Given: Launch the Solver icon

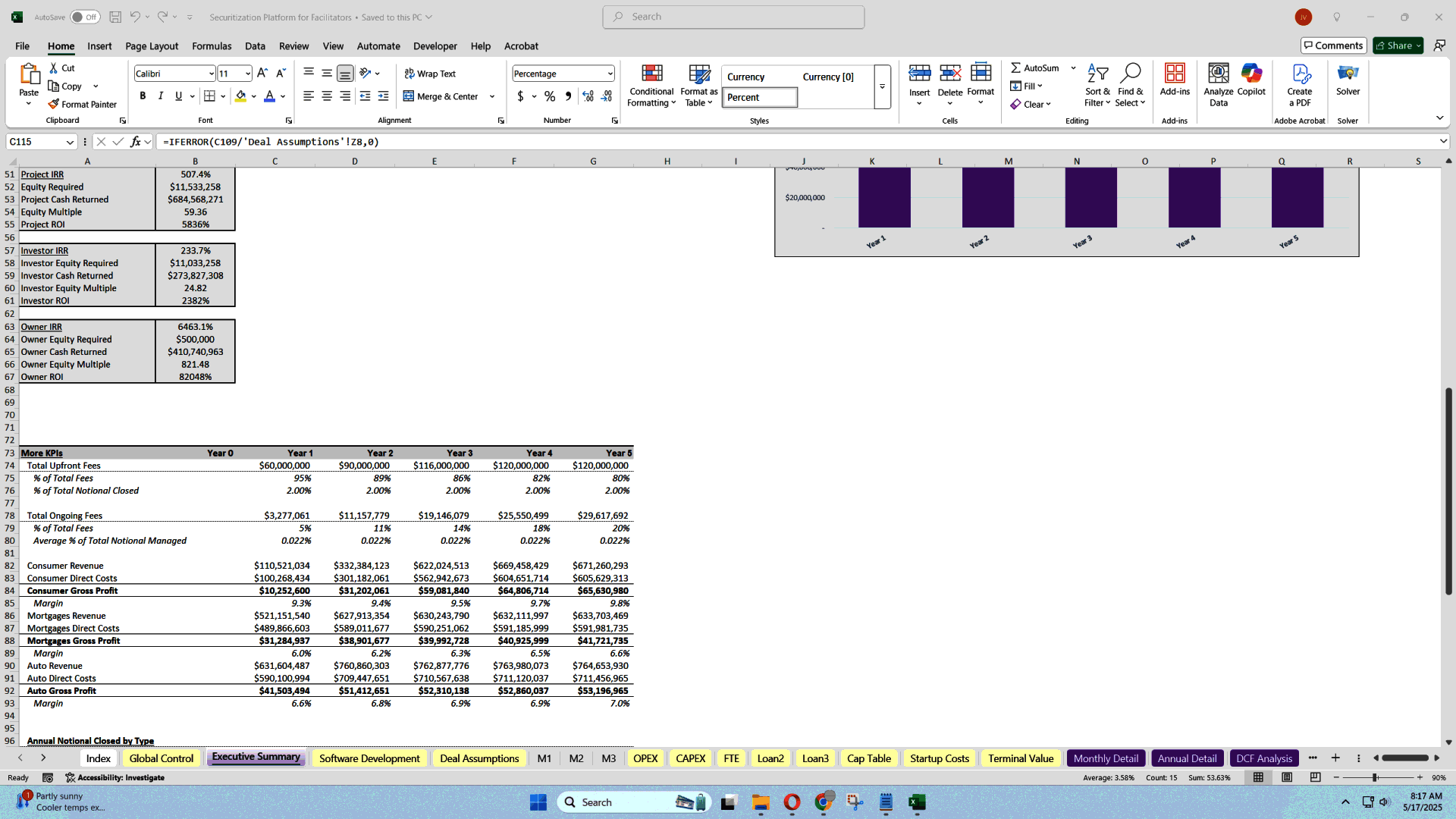Looking at the screenshot, I should click(1348, 74).
